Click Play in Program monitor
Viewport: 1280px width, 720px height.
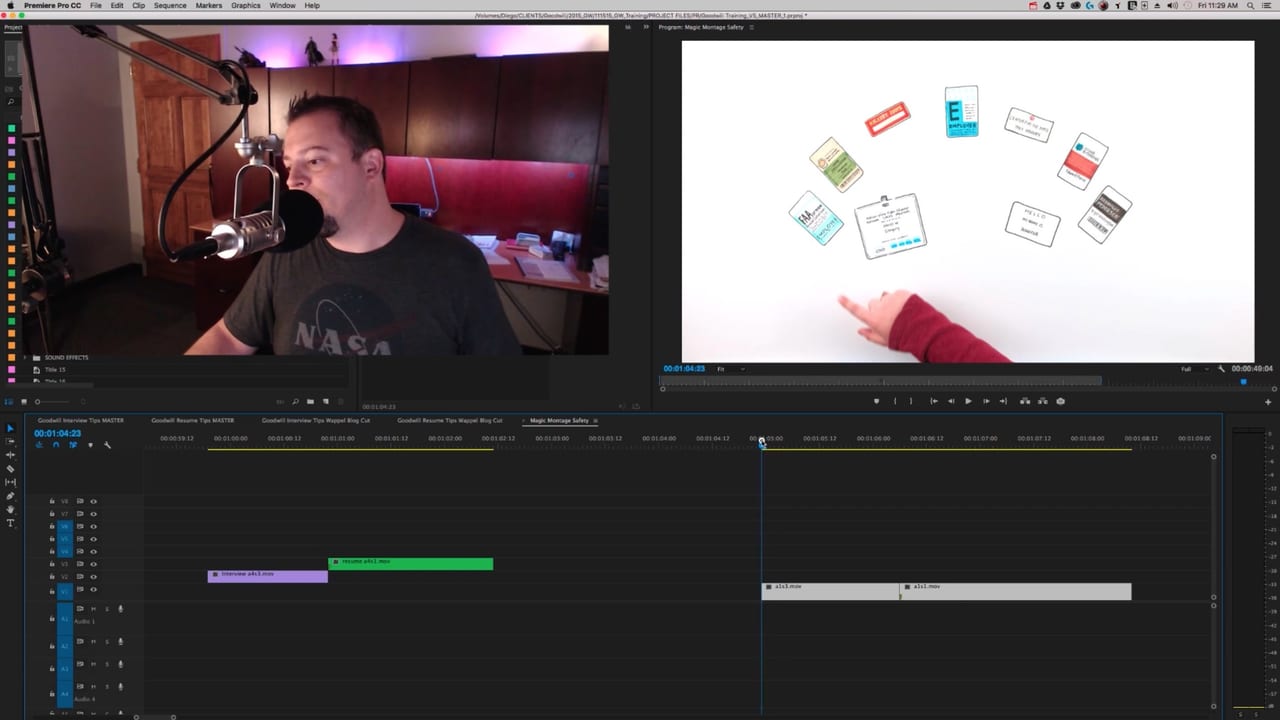pyautogui.click(x=968, y=401)
